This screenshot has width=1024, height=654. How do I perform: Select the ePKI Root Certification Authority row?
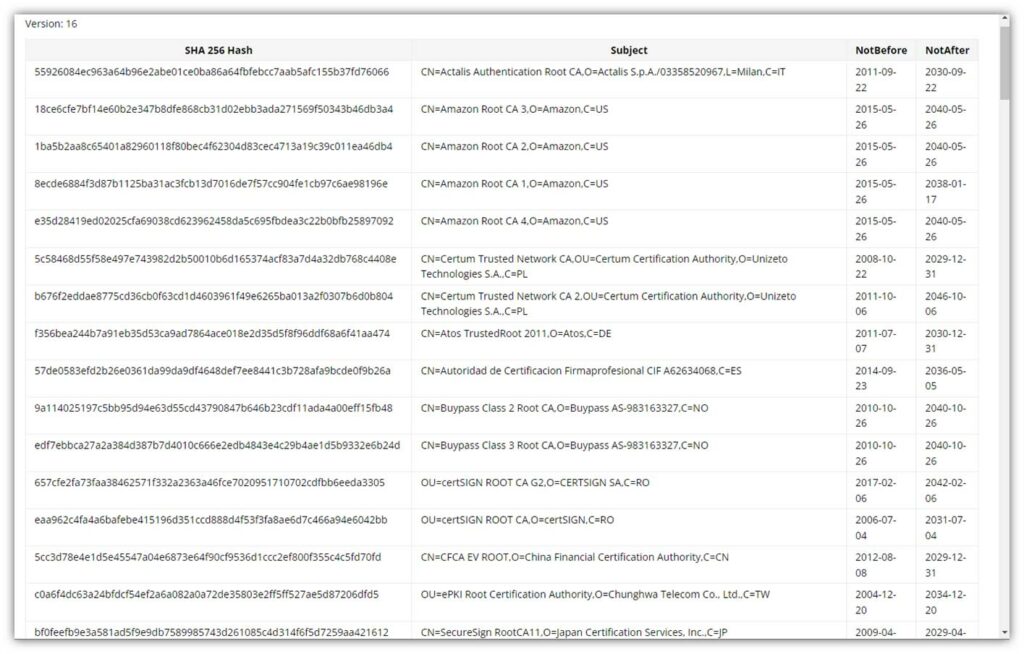click(595, 595)
